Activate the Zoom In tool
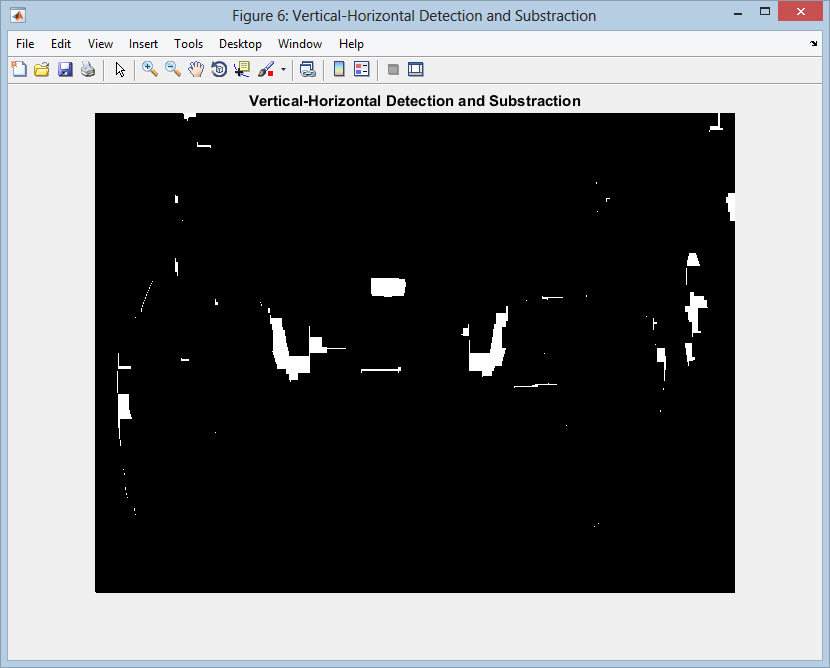This screenshot has height=668, width=830. (x=150, y=69)
